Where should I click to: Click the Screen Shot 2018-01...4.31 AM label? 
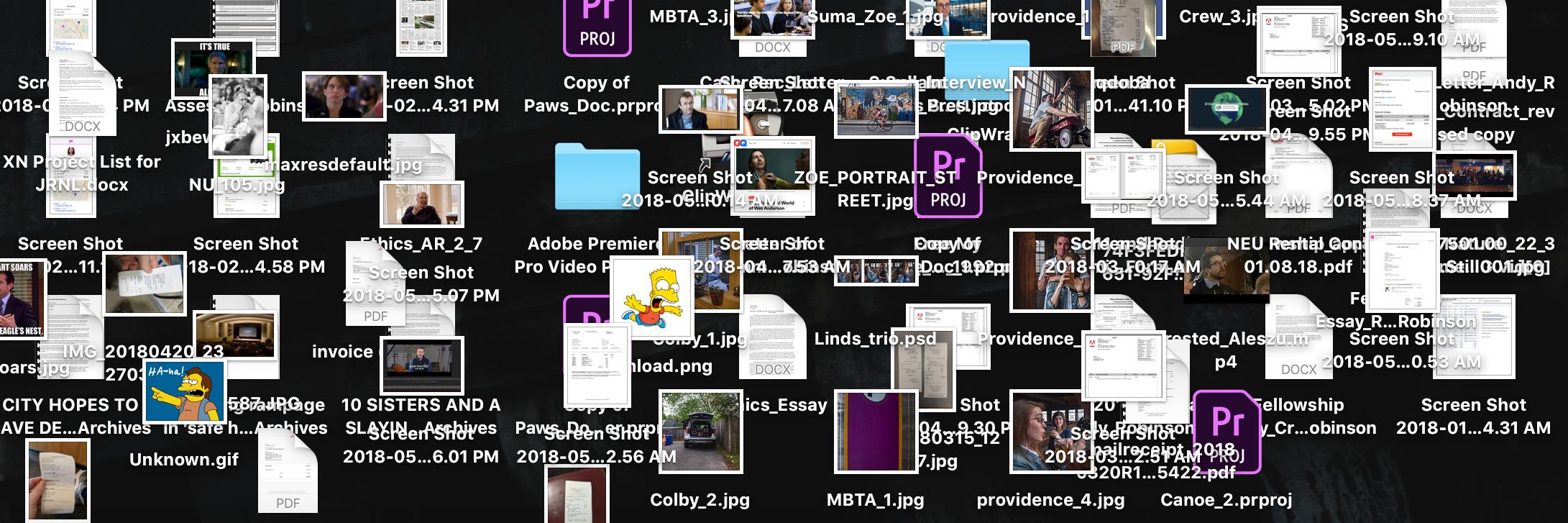(1474, 417)
